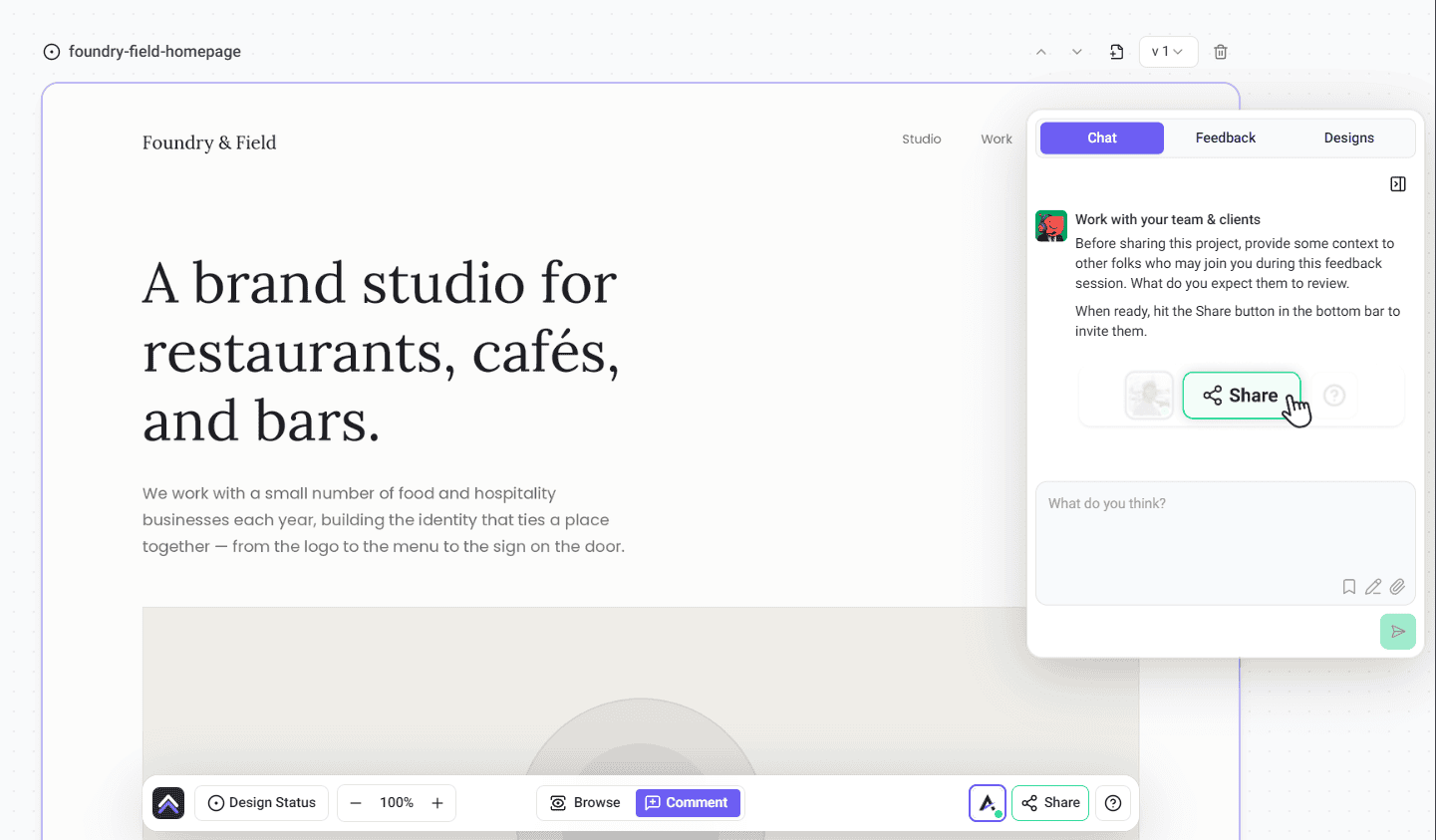Click the Foundry & Field logo text
The height and width of the screenshot is (840, 1436).
click(209, 142)
